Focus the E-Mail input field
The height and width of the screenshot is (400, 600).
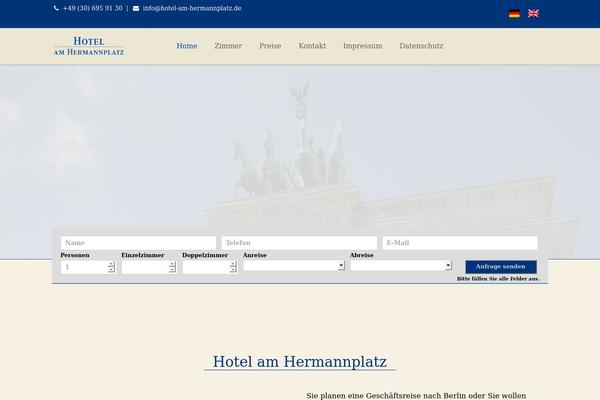pos(460,243)
